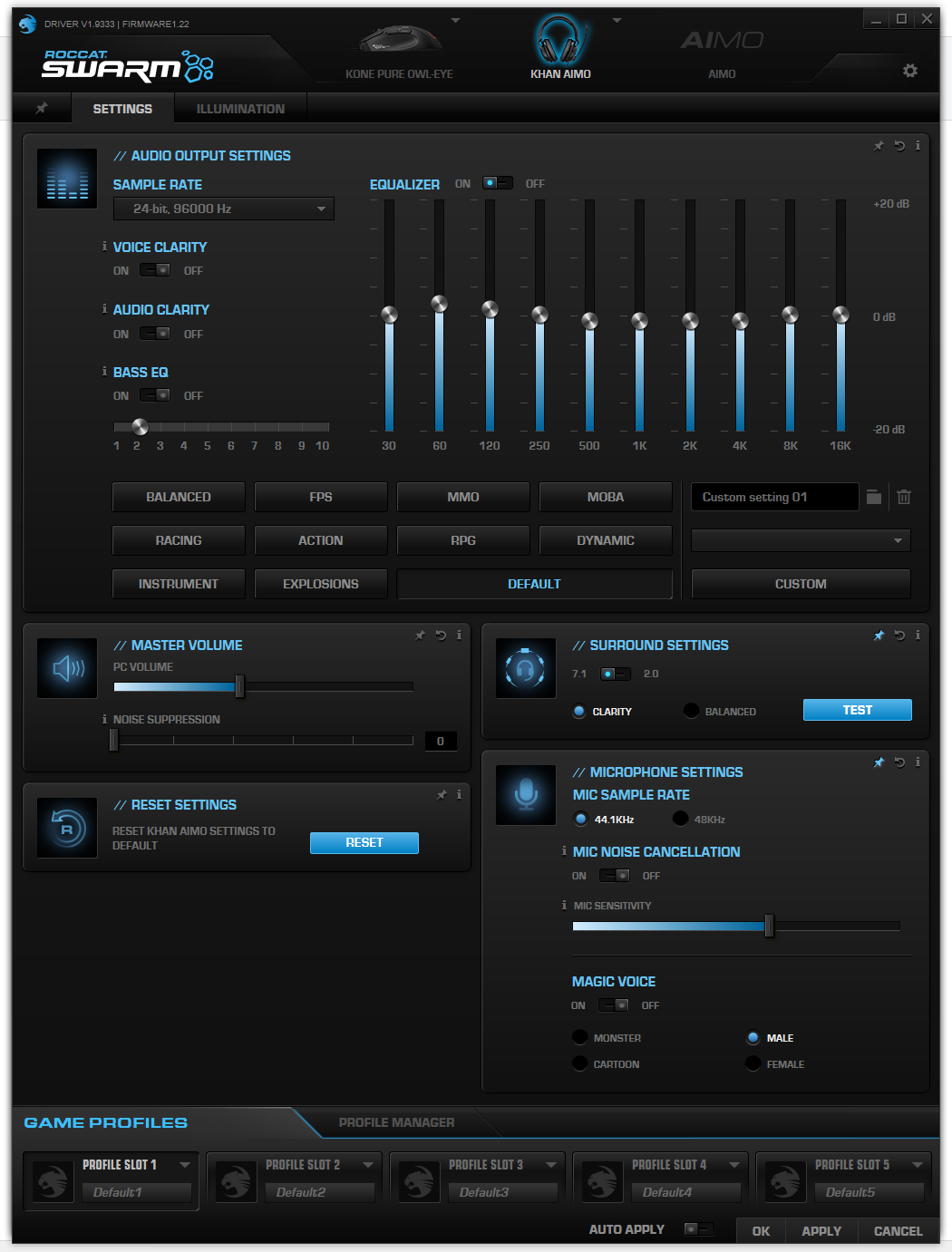Reset Khan AIMO settings to default
The width and height of the screenshot is (952, 1252).
(364, 842)
